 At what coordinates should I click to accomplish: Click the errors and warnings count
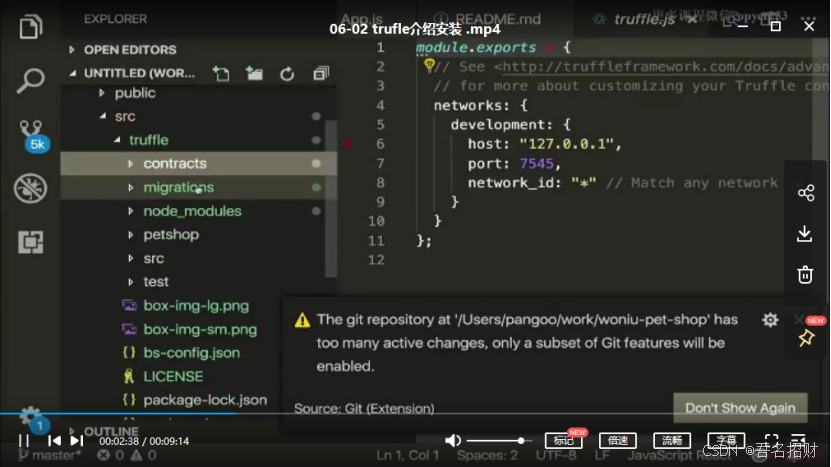[127, 455]
